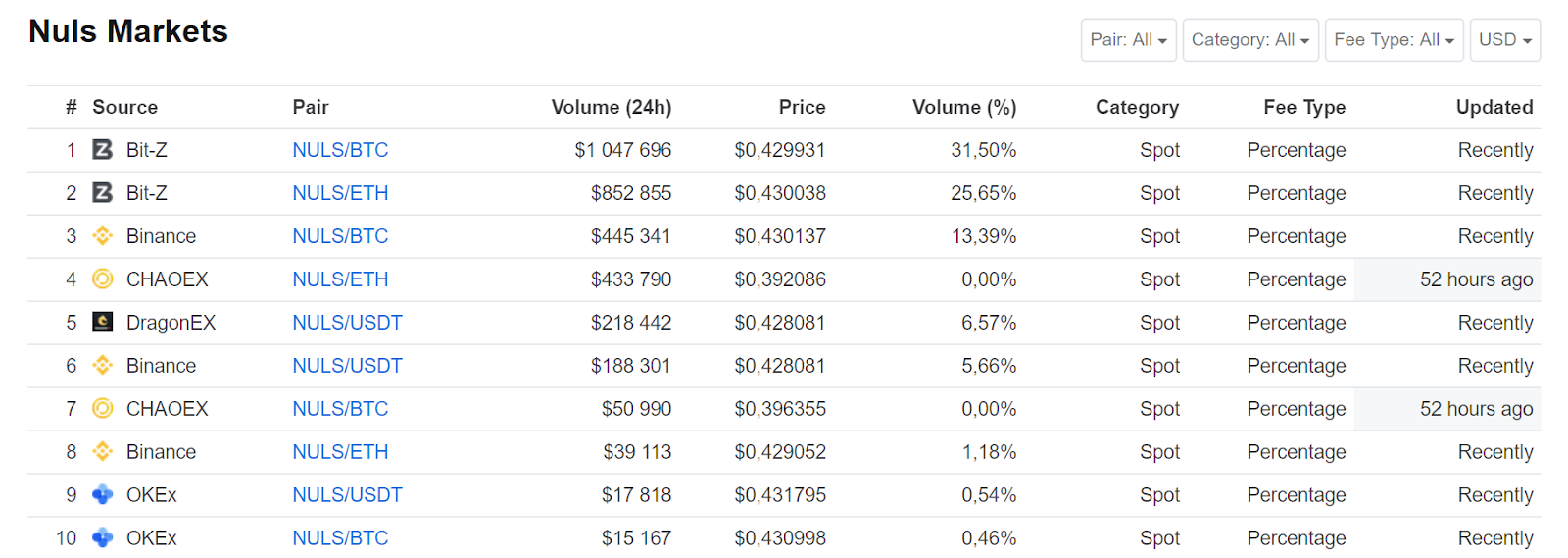
Task: Click the DragonEX logo icon
Action: click(x=102, y=323)
